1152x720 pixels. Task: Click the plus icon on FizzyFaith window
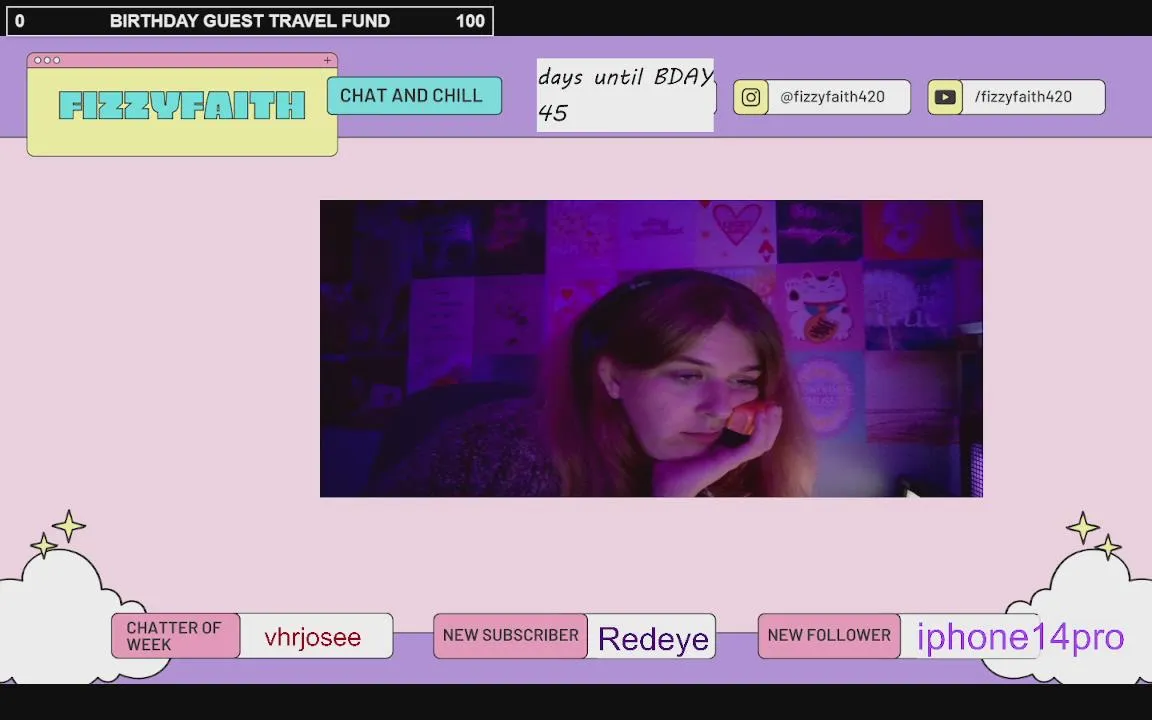(327, 60)
